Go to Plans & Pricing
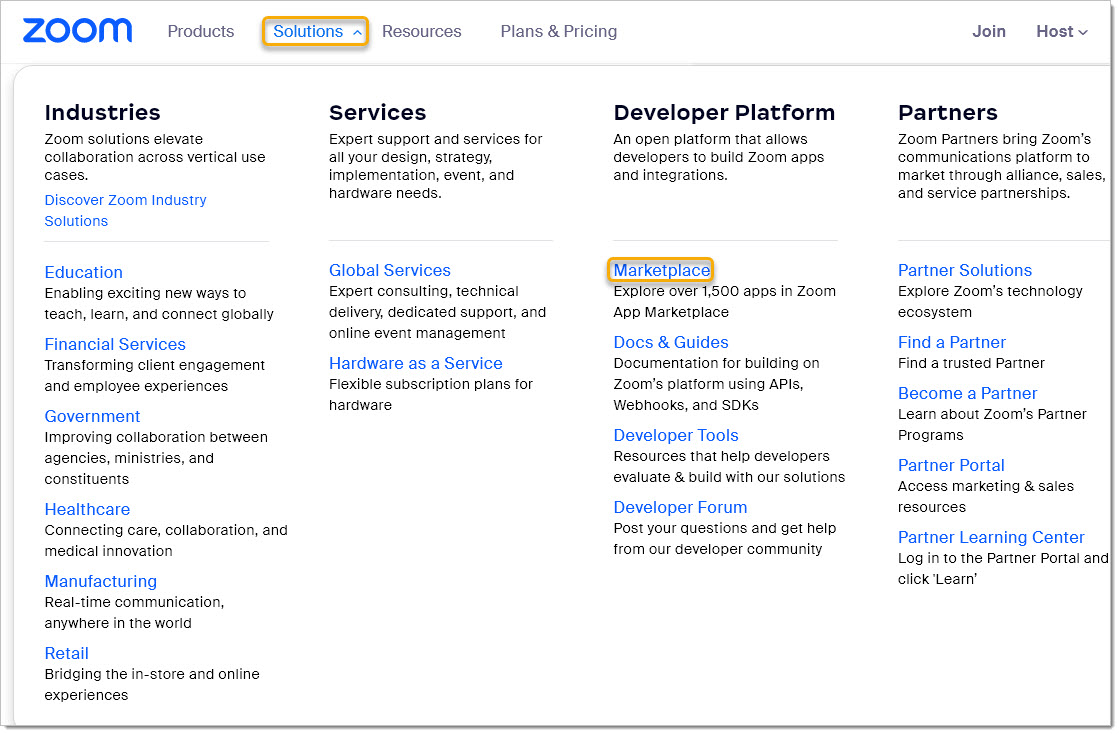The height and width of the screenshot is (734, 1119). (x=558, y=32)
